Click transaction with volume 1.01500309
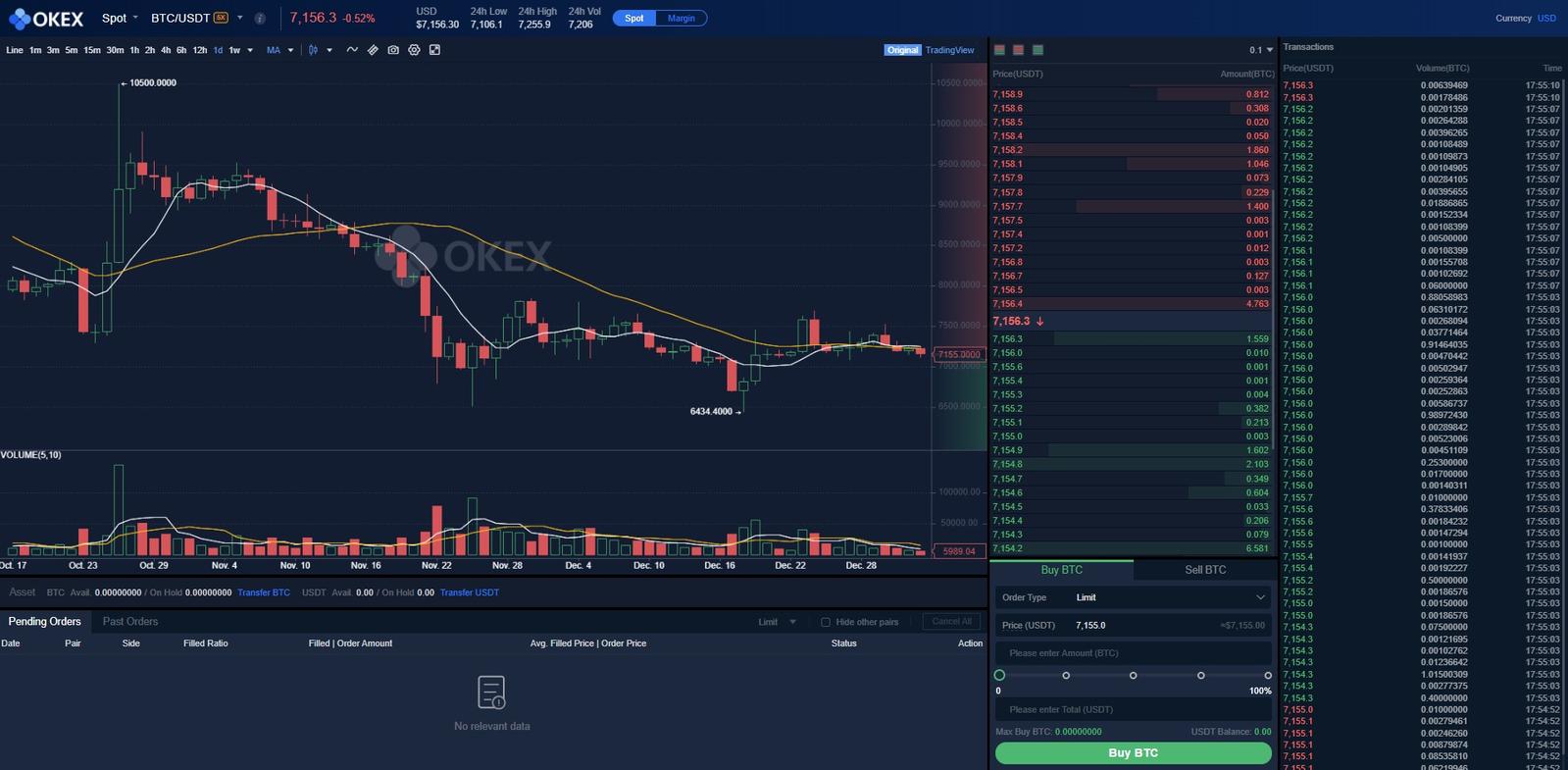This screenshot has width=1568, height=770. tap(1422, 674)
